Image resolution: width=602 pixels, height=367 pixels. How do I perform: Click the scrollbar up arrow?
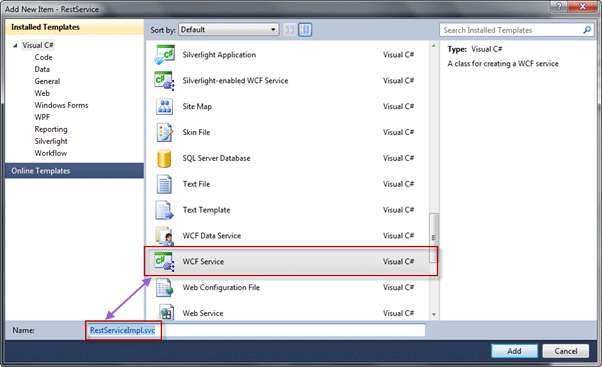[433, 46]
